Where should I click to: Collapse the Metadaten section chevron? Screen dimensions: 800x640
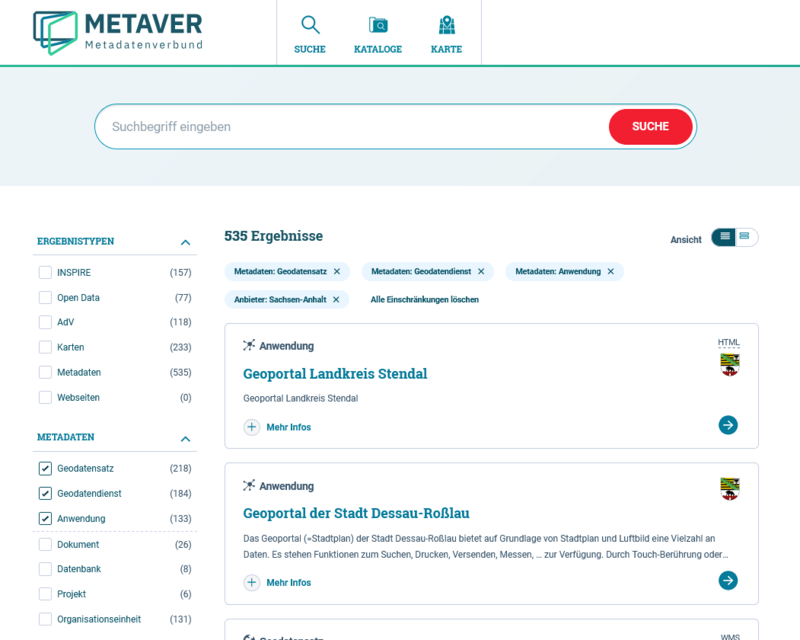(186, 438)
